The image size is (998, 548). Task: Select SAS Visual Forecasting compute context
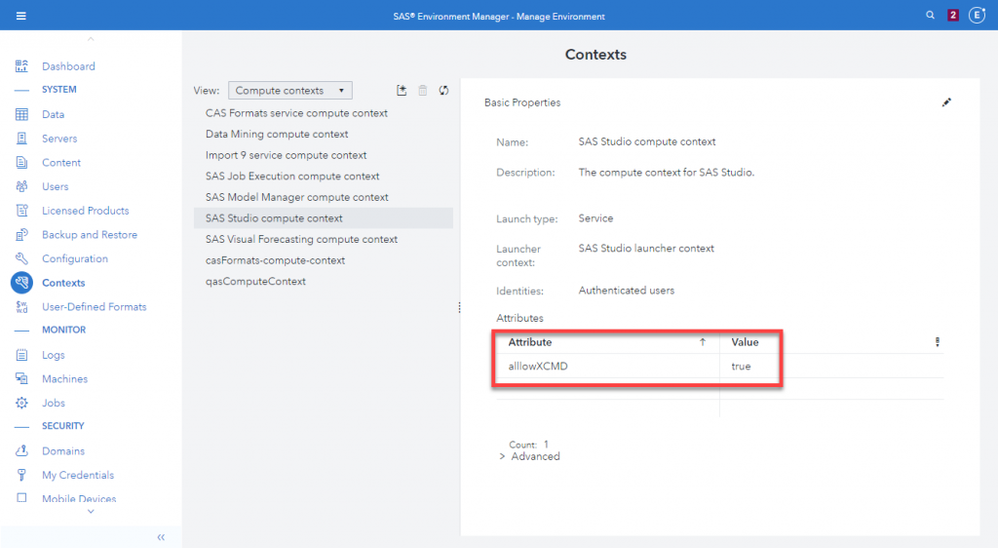(323, 239)
